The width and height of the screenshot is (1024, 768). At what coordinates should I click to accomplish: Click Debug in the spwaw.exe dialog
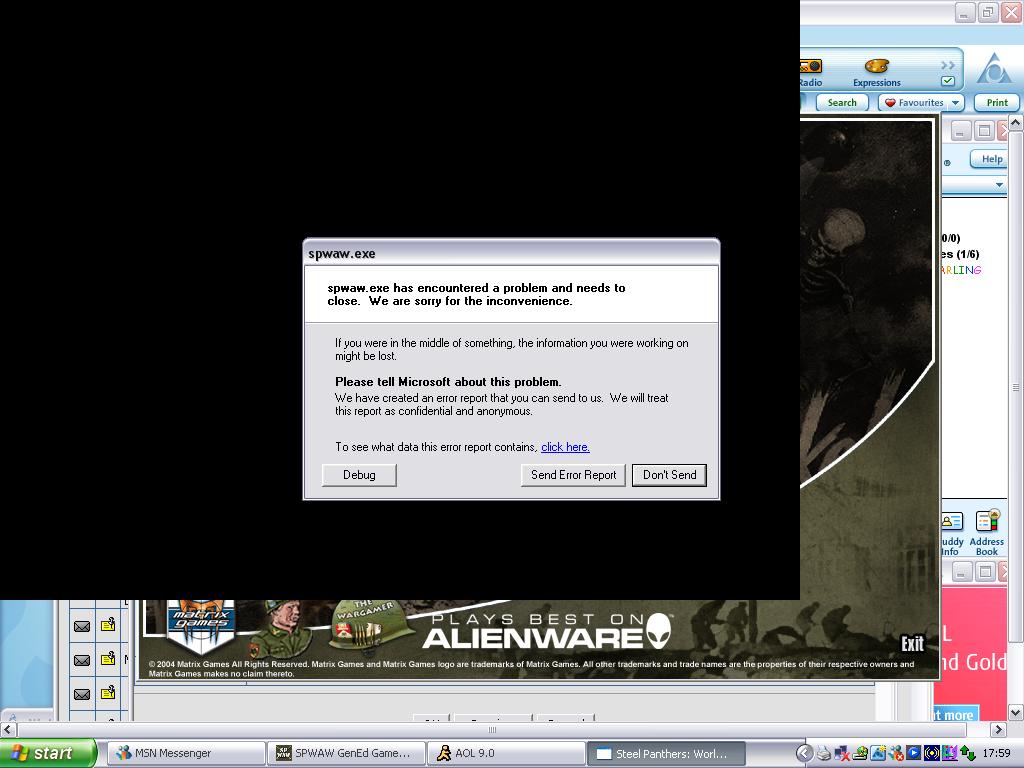pos(359,475)
